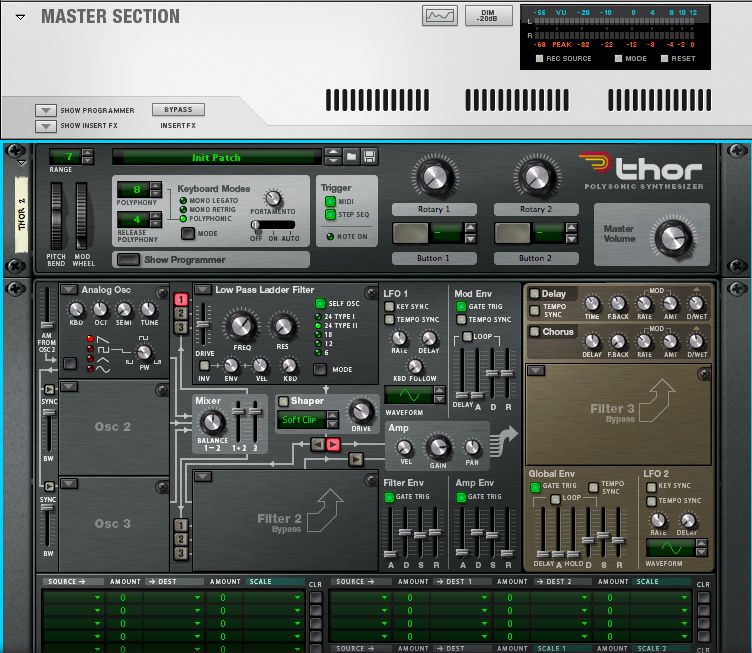Collapse the Master Section fold triangle
Screen dimensions: 752x653
(20, 17)
